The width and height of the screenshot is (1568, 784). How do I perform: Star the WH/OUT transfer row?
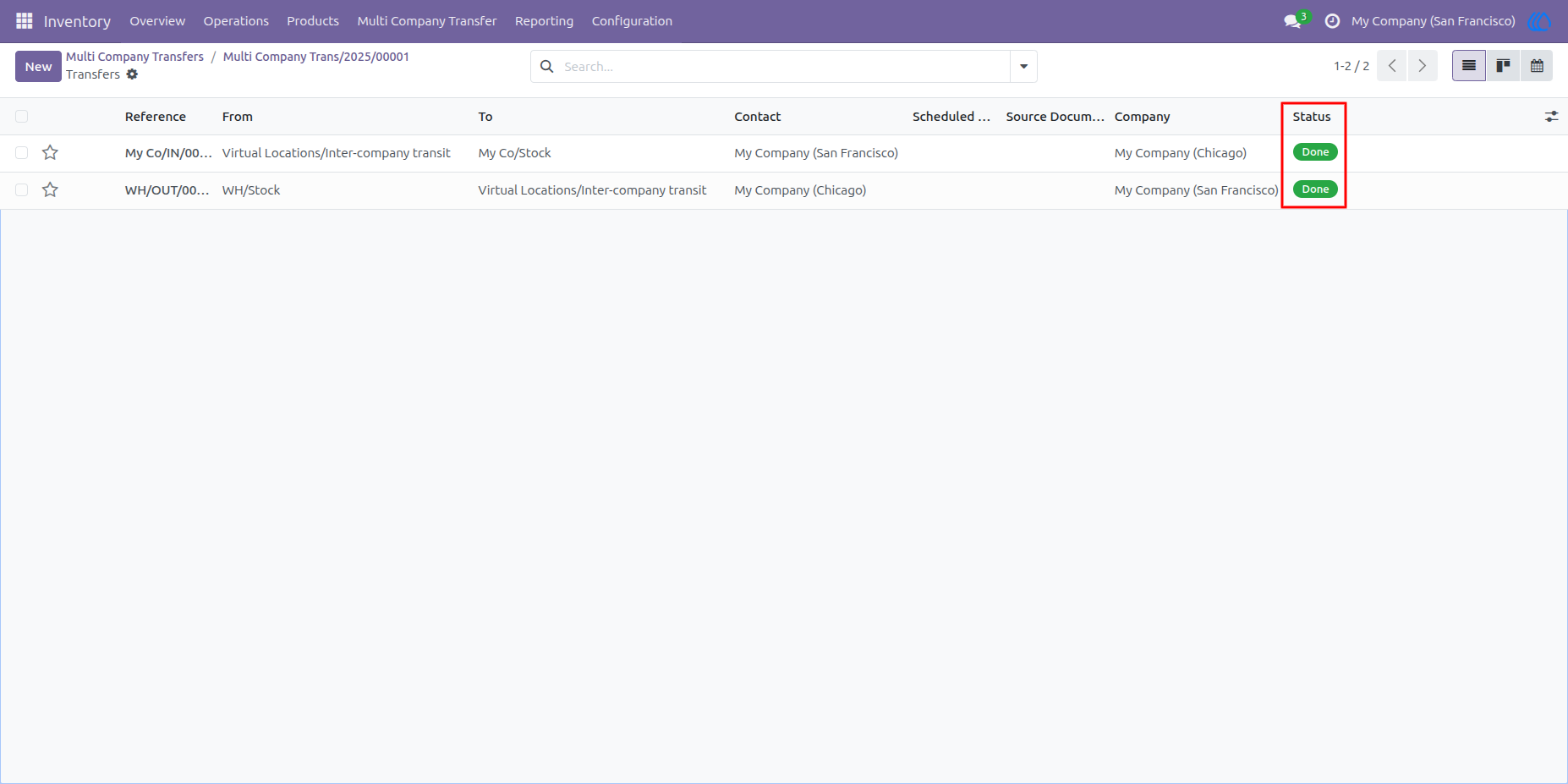point(51,189)
